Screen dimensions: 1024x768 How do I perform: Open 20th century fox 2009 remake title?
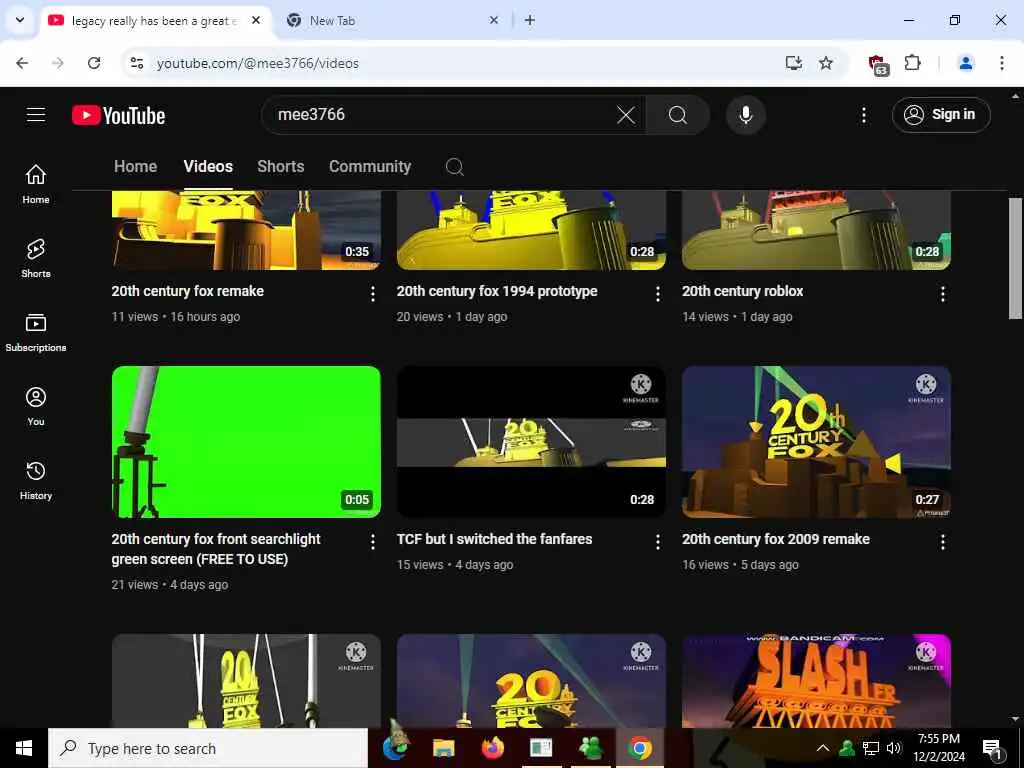776,539
